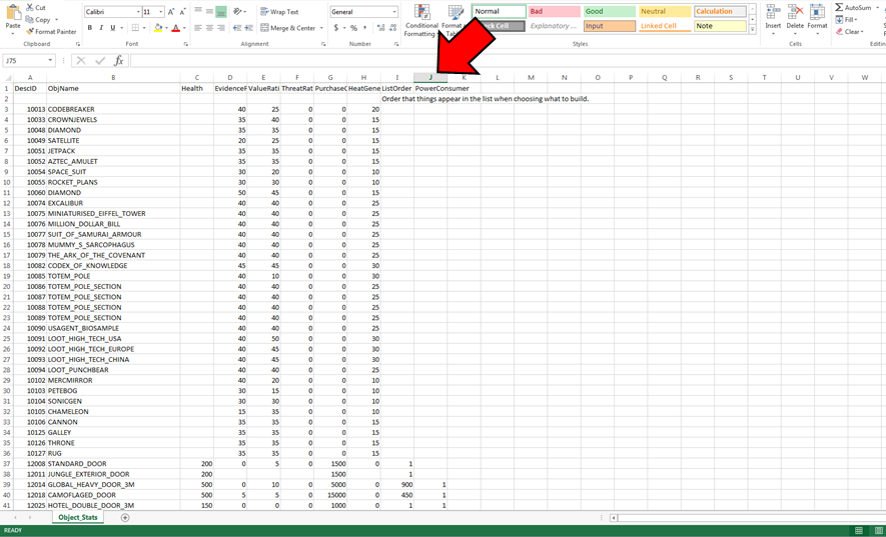
Task: Apply the yellow Fill Color bucket
Action: click(158, 28)
